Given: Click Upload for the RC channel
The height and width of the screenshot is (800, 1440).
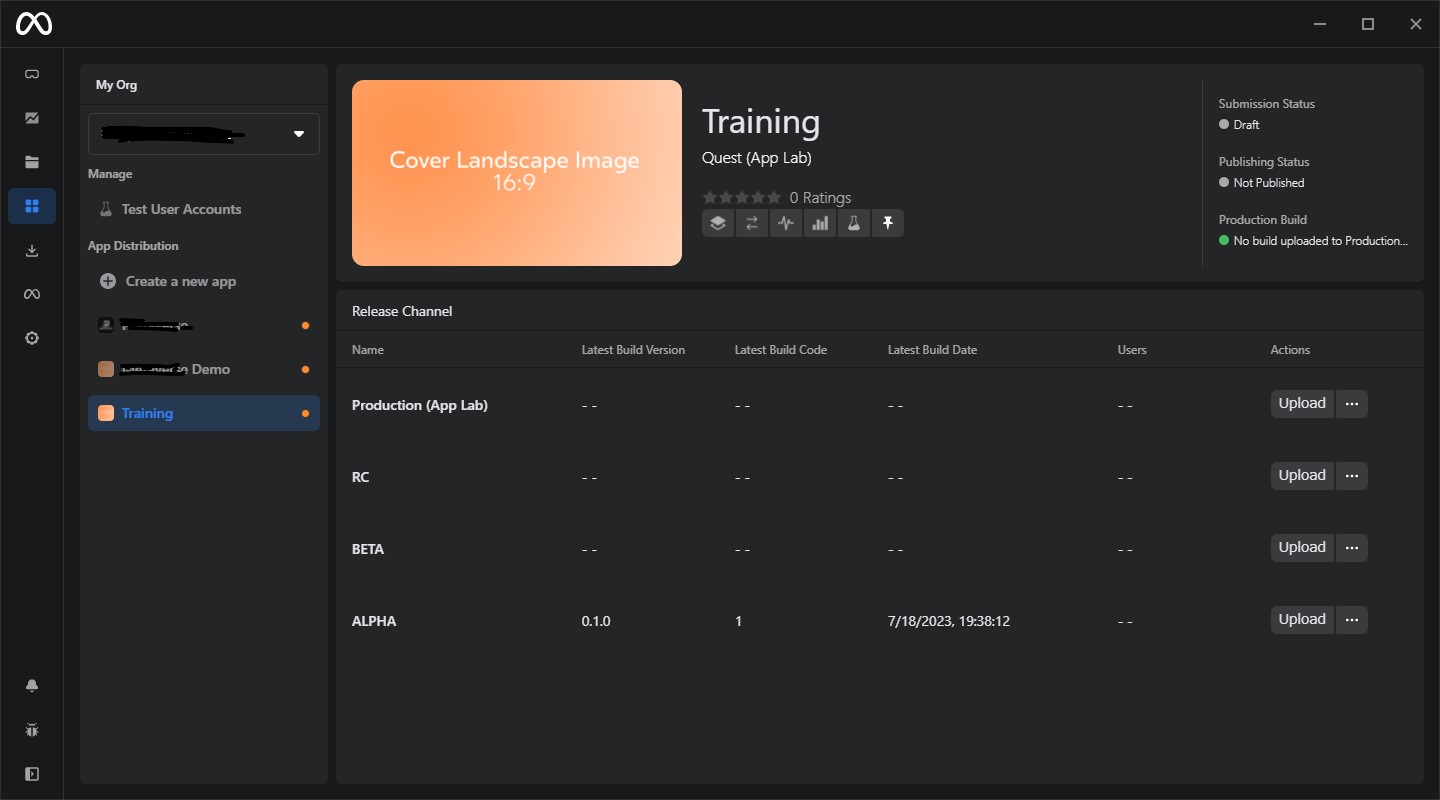Looking at the screenshot, I should coord(1302,476).
